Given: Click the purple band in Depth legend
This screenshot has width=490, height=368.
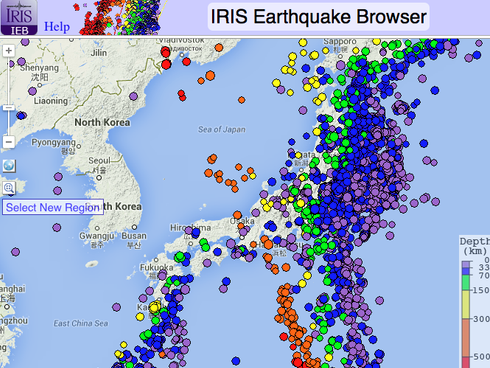Looking at the screenshot, I should point(466,265).
